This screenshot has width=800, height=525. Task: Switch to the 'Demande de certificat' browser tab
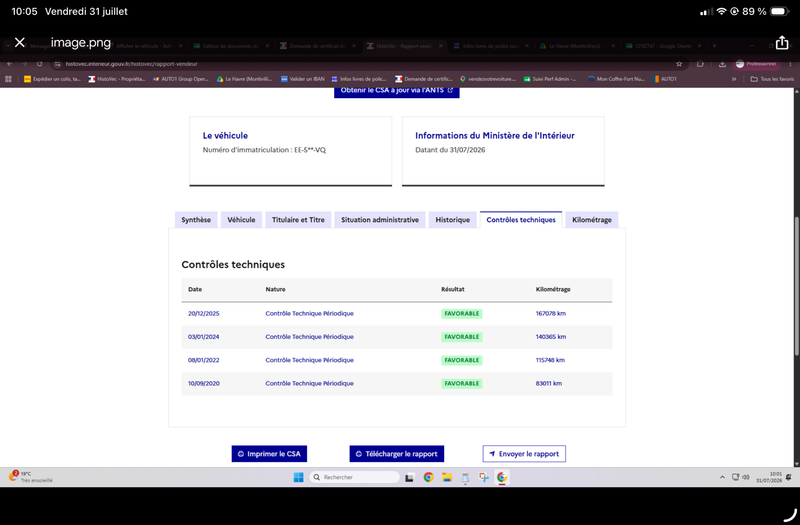click(317, 46)
